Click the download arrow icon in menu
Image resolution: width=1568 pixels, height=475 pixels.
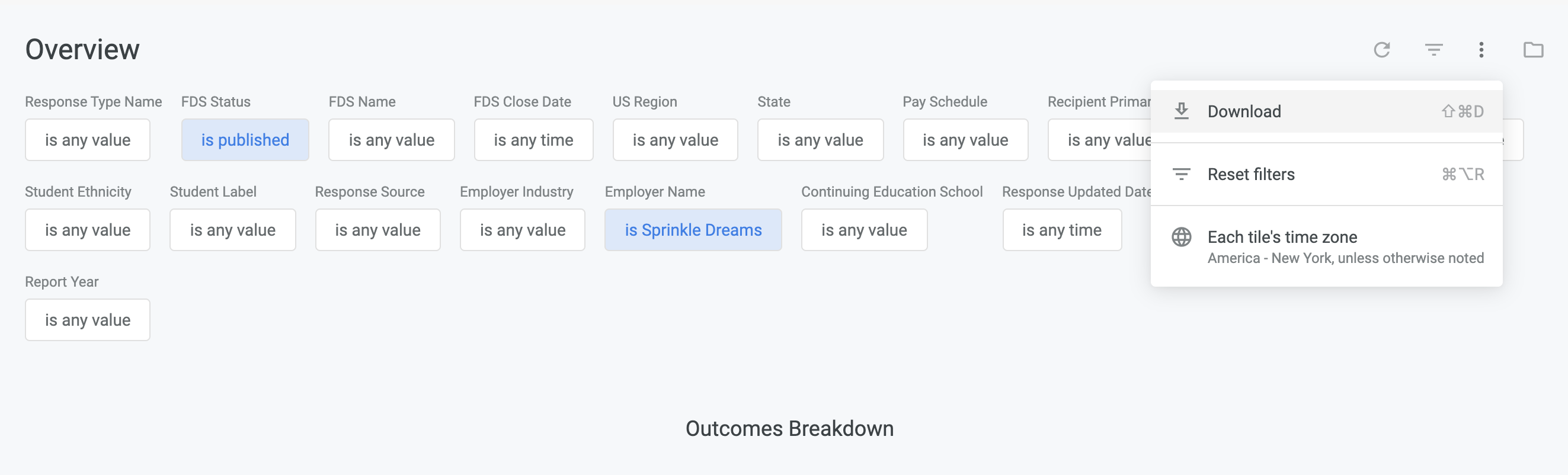click(x=1181, y=111)
